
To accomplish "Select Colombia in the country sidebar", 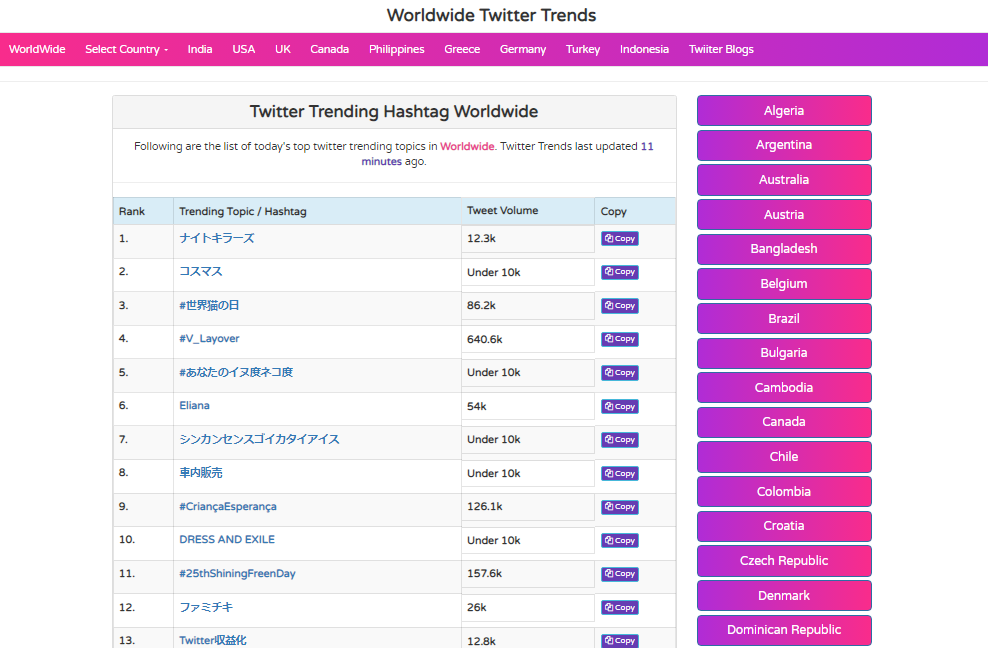I will click(784, 492).
